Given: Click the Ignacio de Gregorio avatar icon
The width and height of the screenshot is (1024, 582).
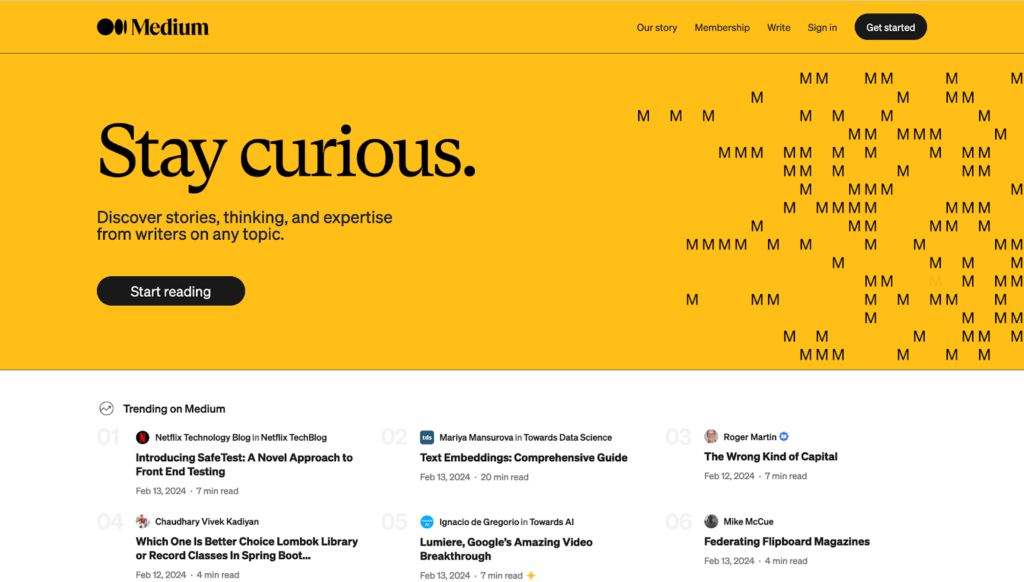Looking at the screenshot, I should (x=426, y=522).
